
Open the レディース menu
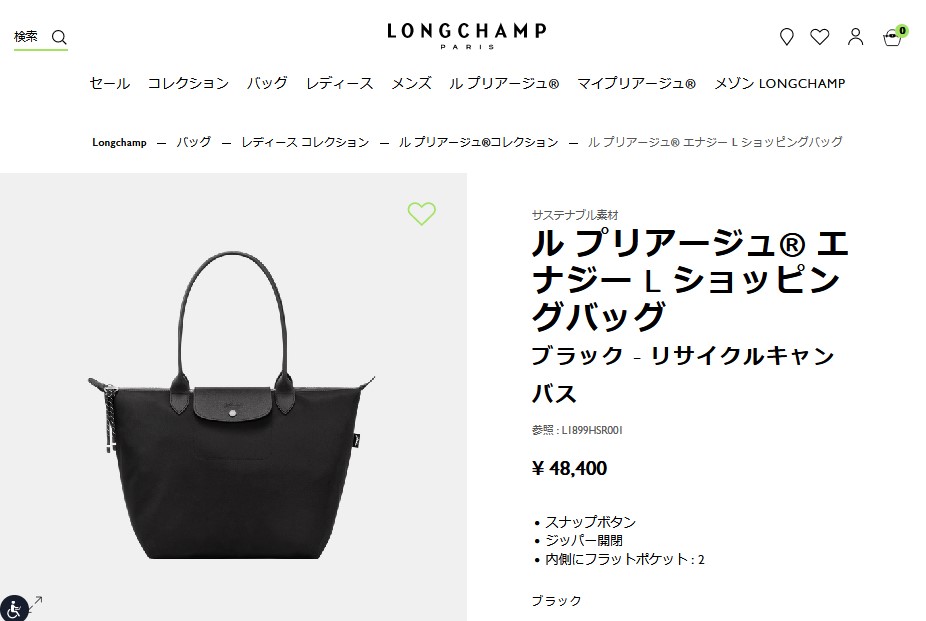tap(340, 83)
